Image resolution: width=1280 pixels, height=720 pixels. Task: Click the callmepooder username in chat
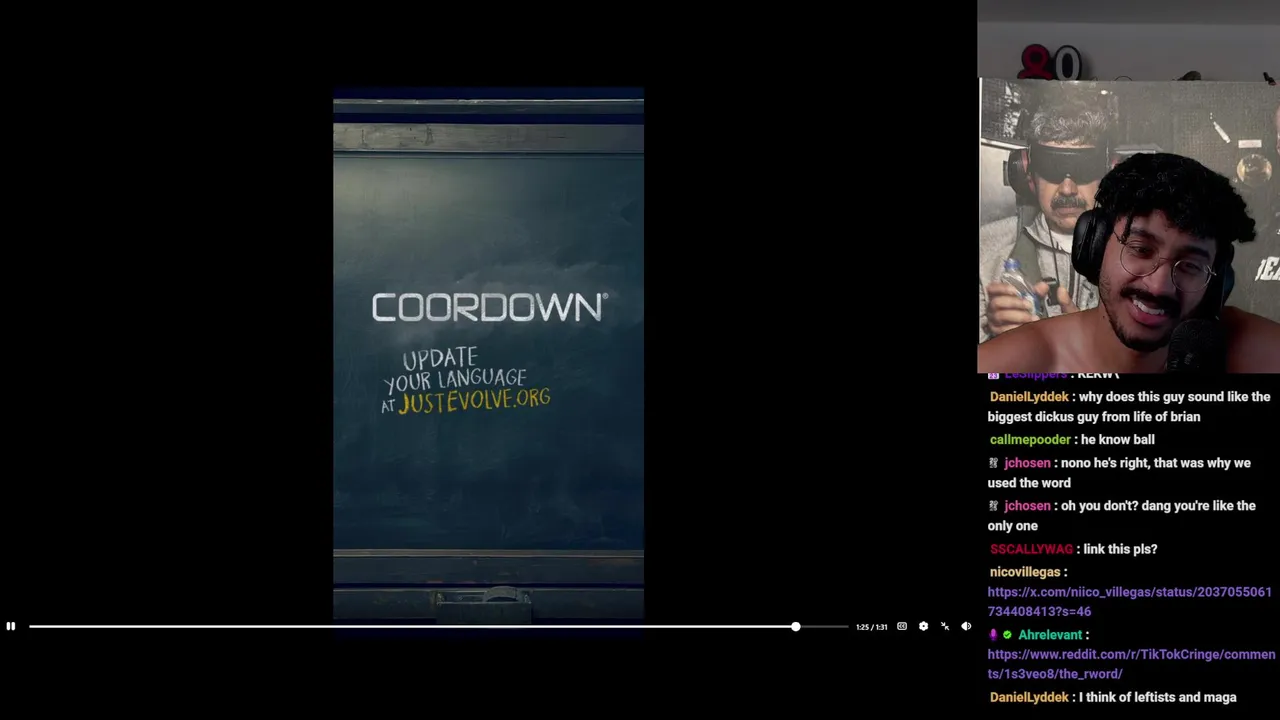pos(1030,440)
